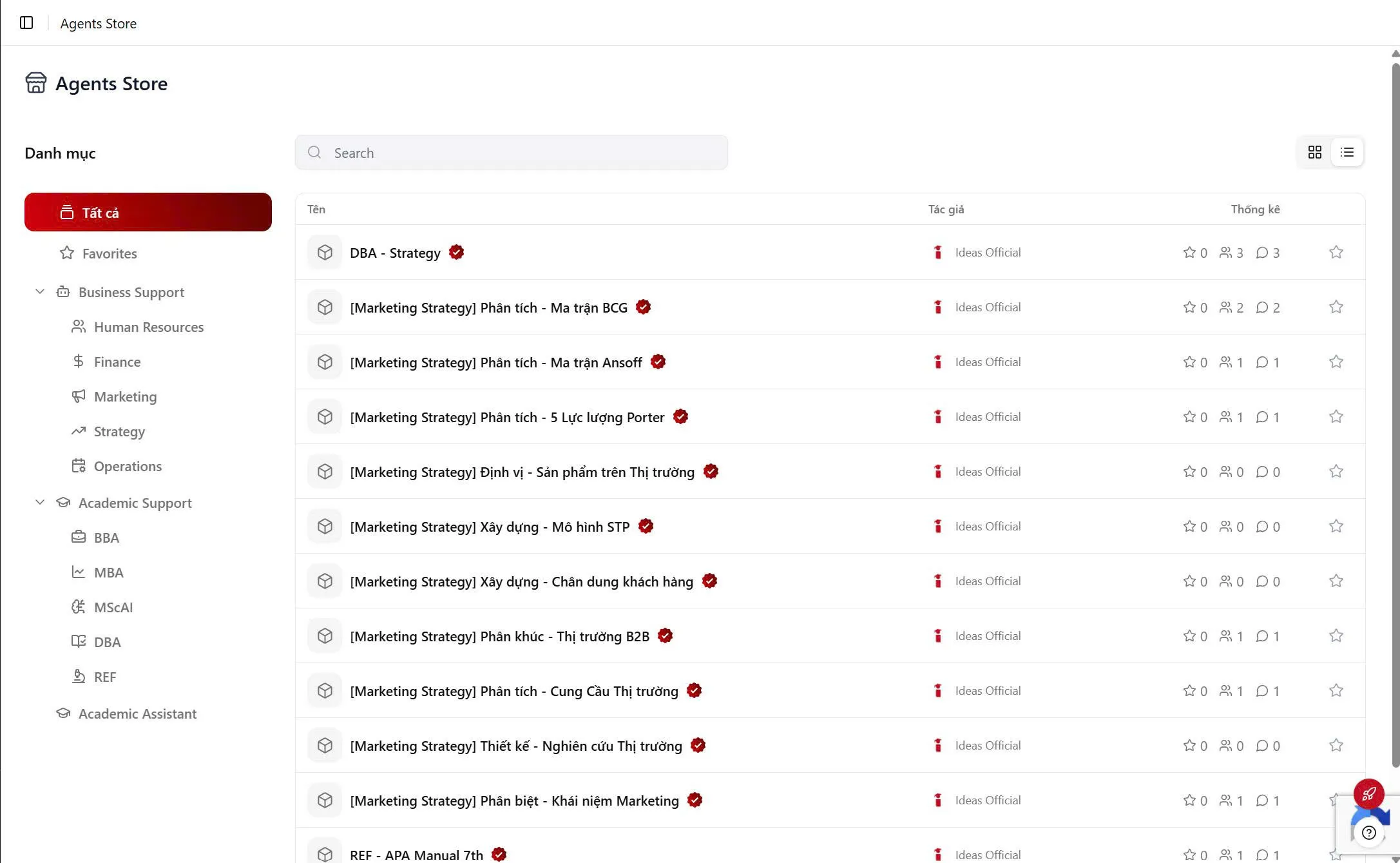The width and height of the screenshot is (1400, 863).
Task: Click the red rocket floating button
Action: pos(1369,793)
